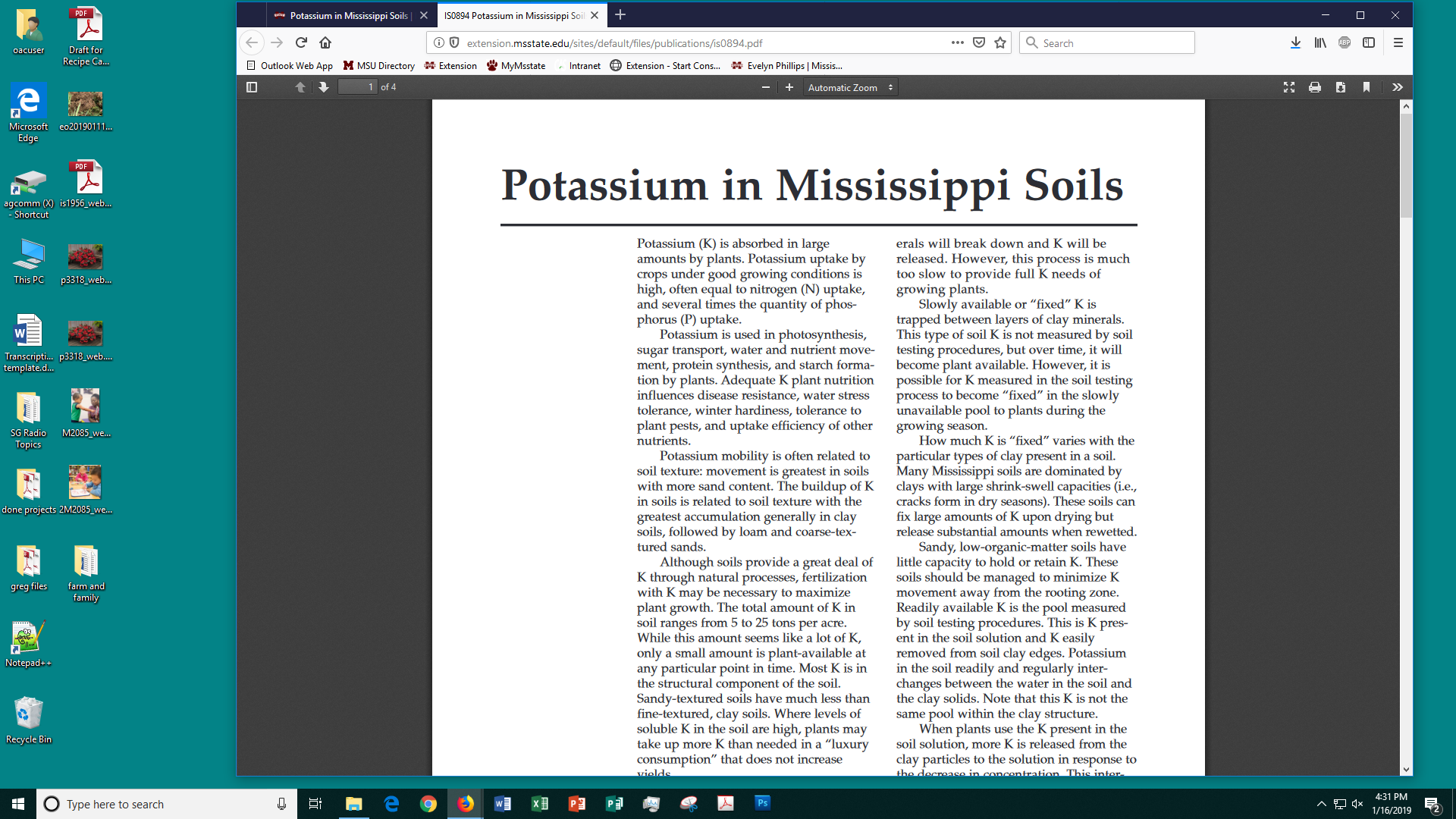Open Firefox hamburger menu
Image resolution: width=1456 pixels, height=819 pixels.
[x=1398, y=42]
